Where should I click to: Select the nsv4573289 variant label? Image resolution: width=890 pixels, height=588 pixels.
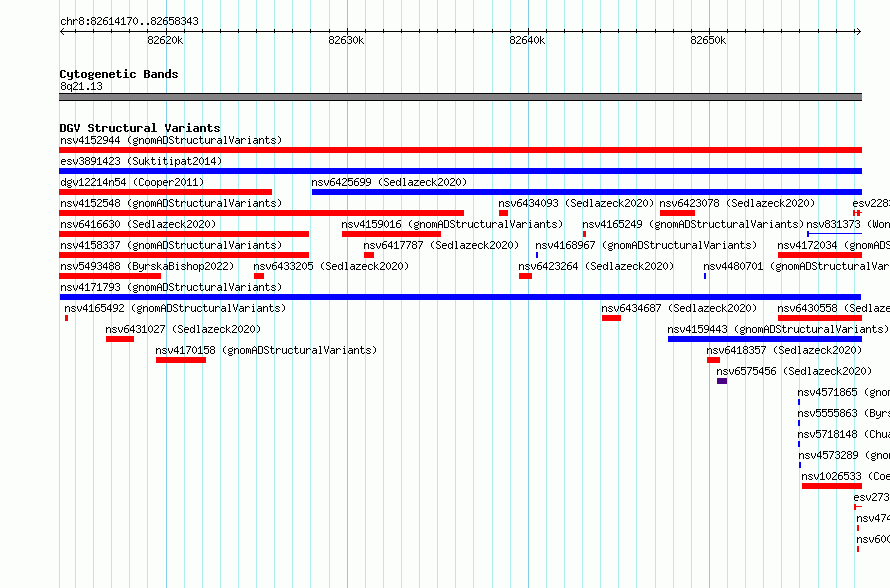point(844,455)
